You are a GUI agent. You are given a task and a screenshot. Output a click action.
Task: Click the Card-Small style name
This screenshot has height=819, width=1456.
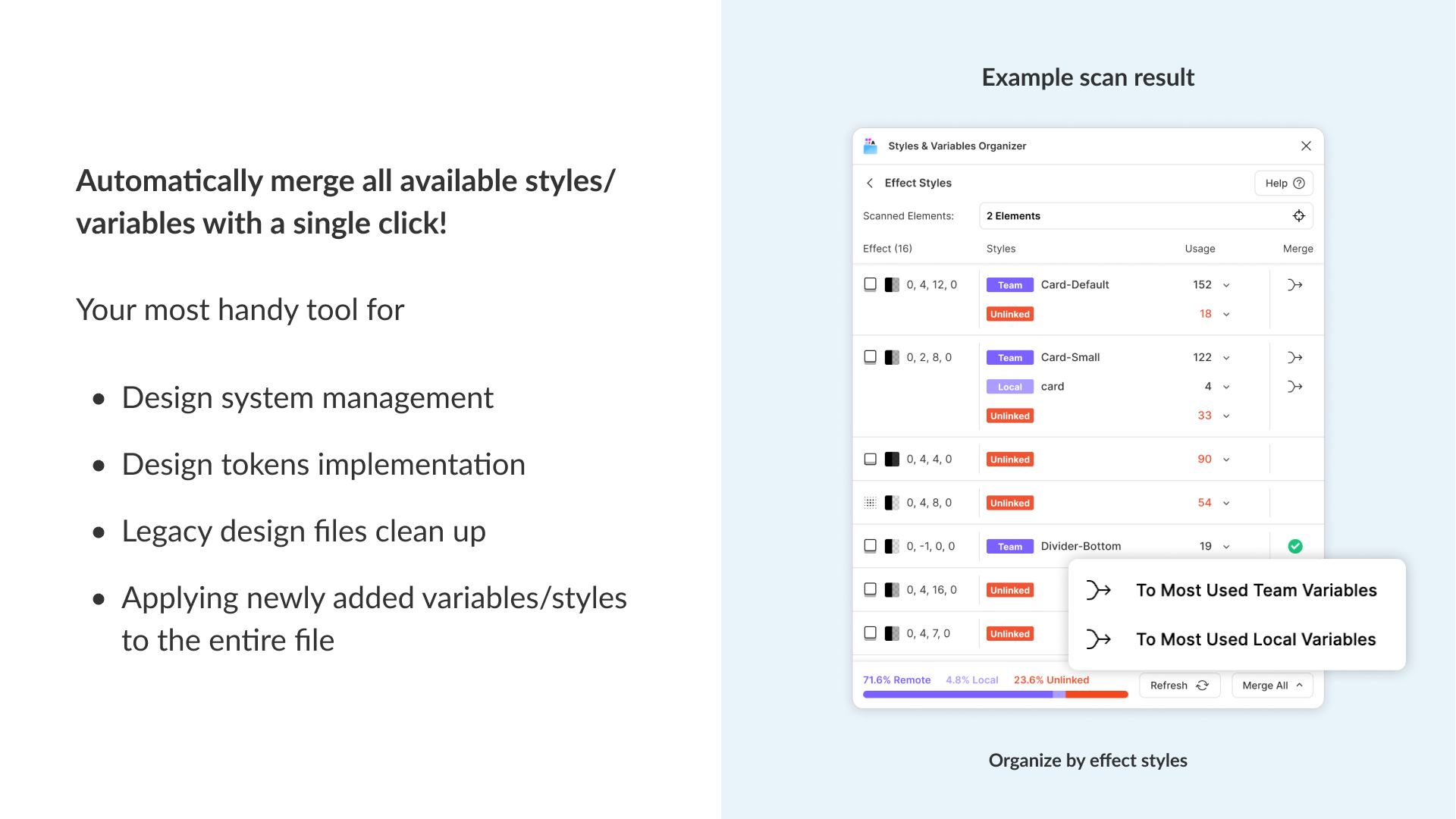point(1070,358)
